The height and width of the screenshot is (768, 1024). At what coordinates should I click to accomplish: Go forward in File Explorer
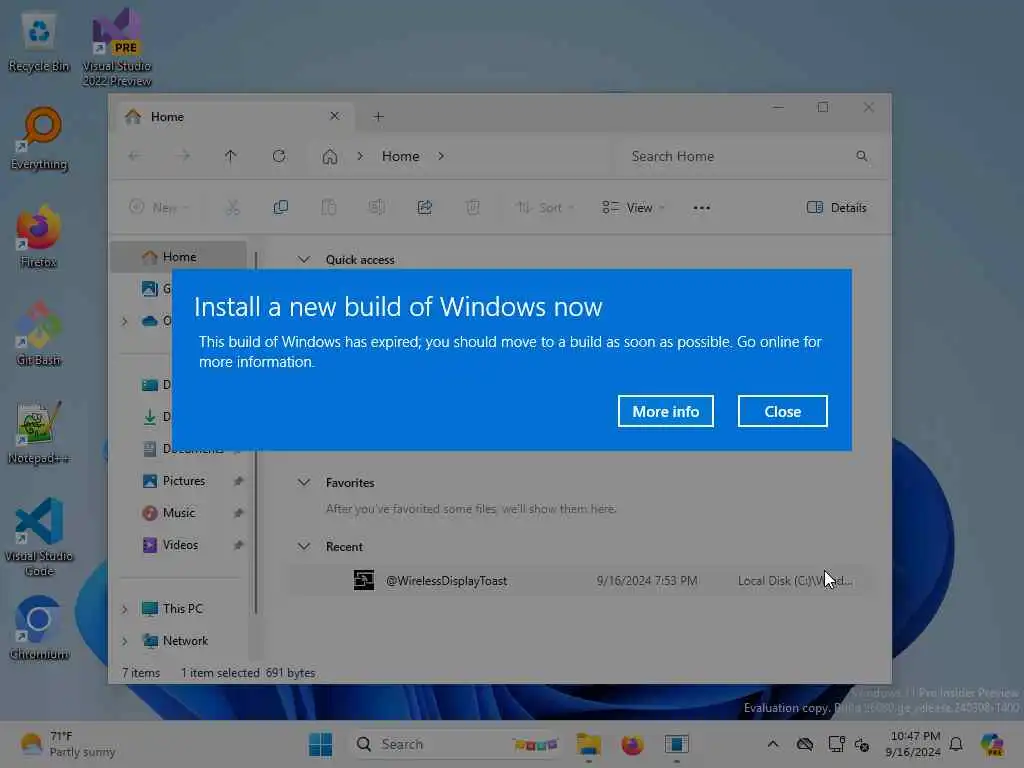184,156
